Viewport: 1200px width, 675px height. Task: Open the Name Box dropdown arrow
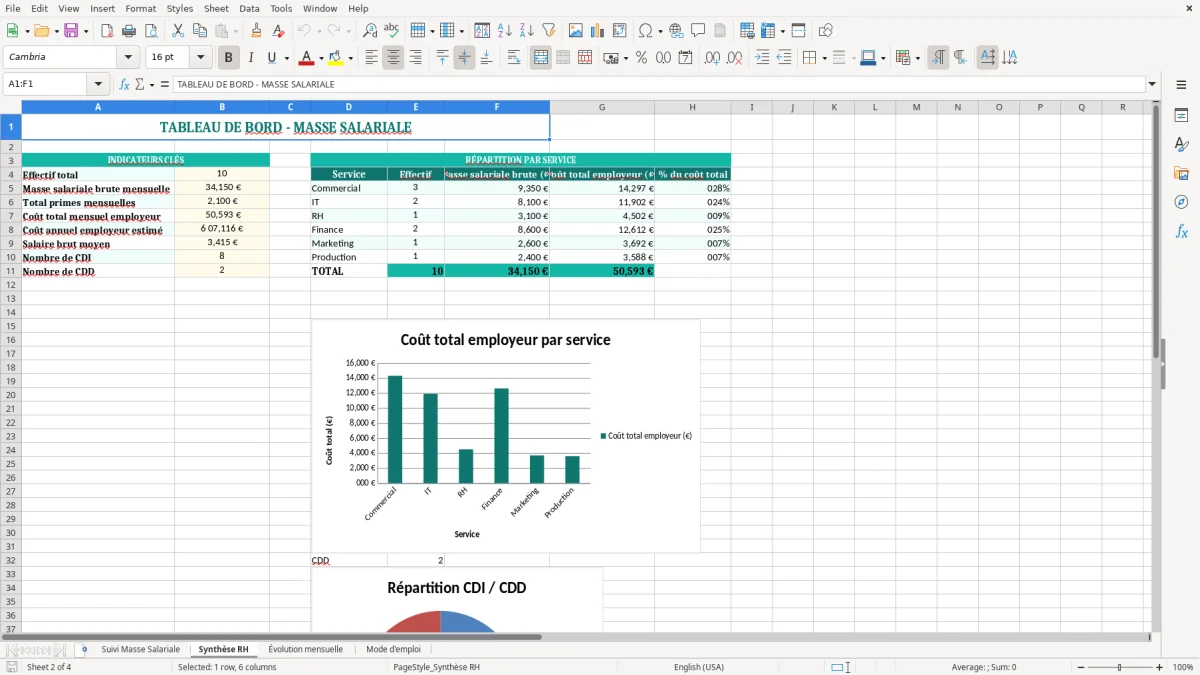(98, 85)
